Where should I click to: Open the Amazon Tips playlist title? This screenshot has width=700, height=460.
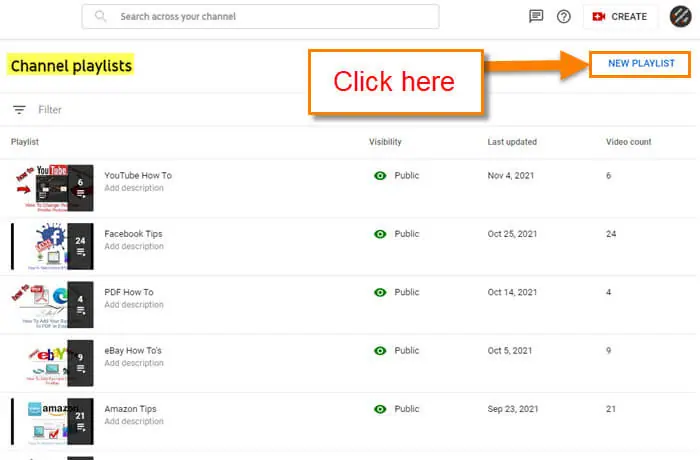(x=130, y=409)
